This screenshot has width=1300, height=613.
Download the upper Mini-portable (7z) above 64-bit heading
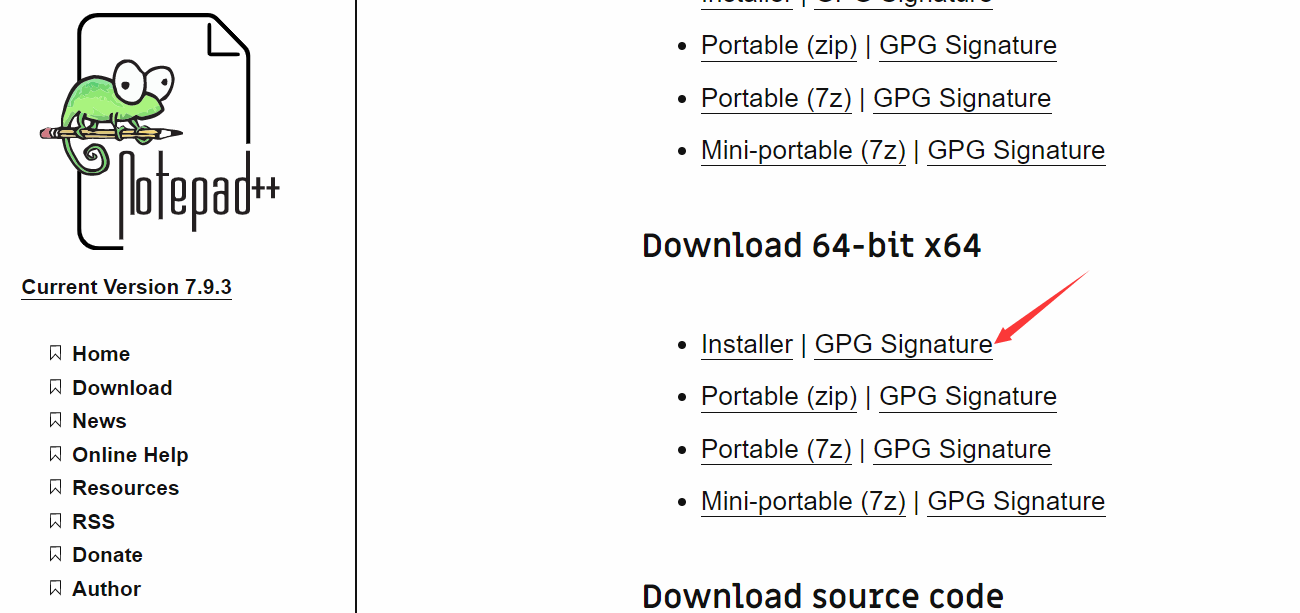pyautogui.click(x=803, y=150)
